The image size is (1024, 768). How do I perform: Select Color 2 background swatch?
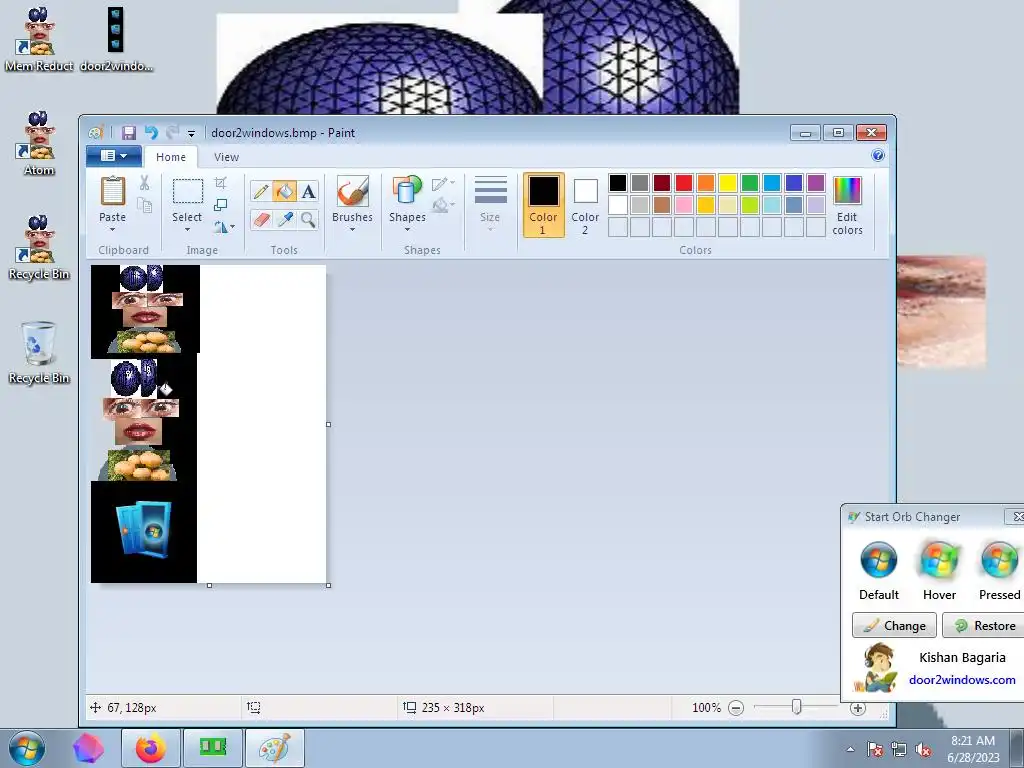585,204
